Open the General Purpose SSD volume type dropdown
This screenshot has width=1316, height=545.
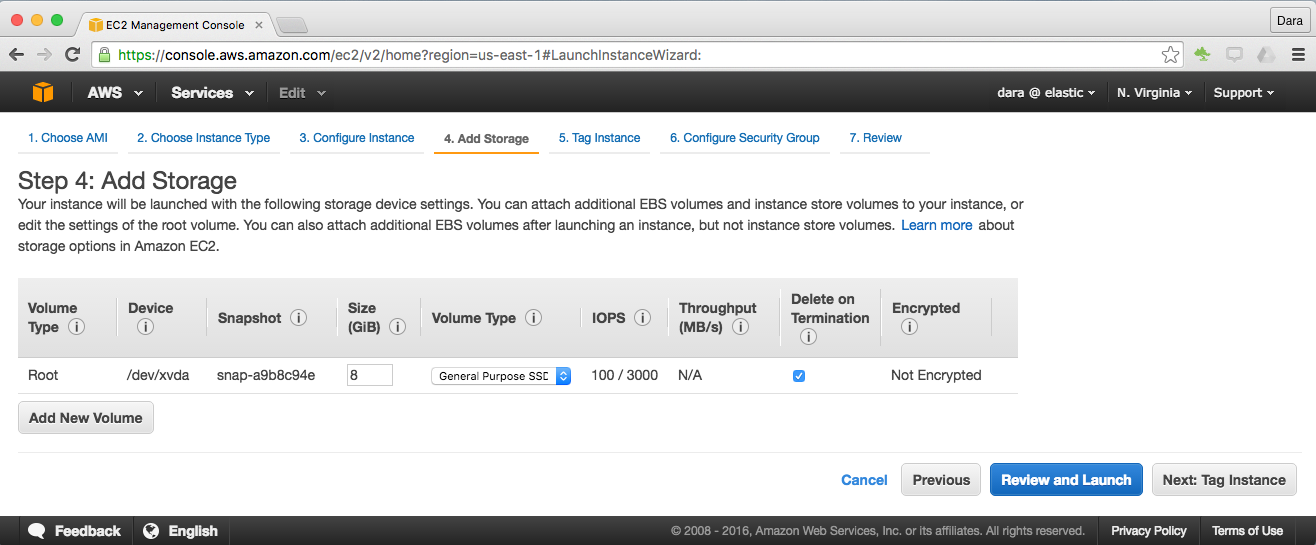click(501, 376)
